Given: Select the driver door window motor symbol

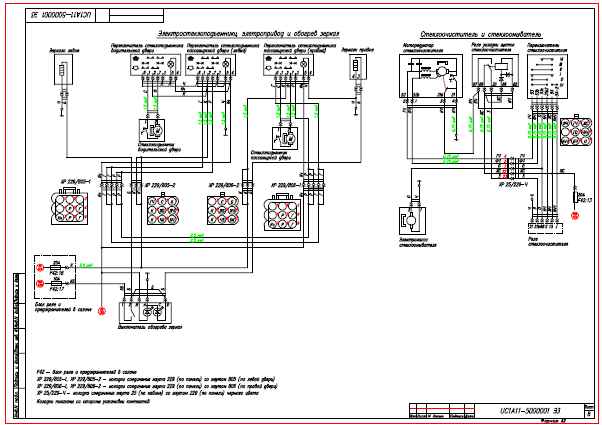Looking at the screenshot, I should [152, 131].
